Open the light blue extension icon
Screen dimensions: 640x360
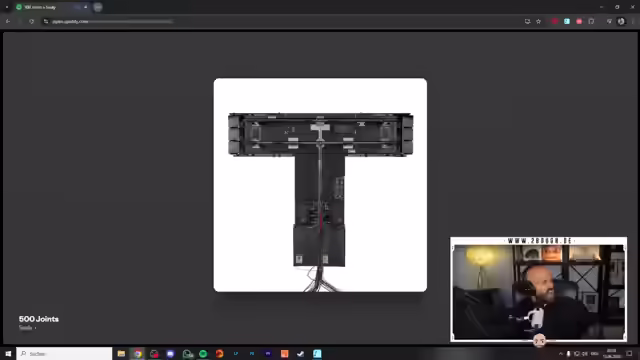click(x=567, y=21)
